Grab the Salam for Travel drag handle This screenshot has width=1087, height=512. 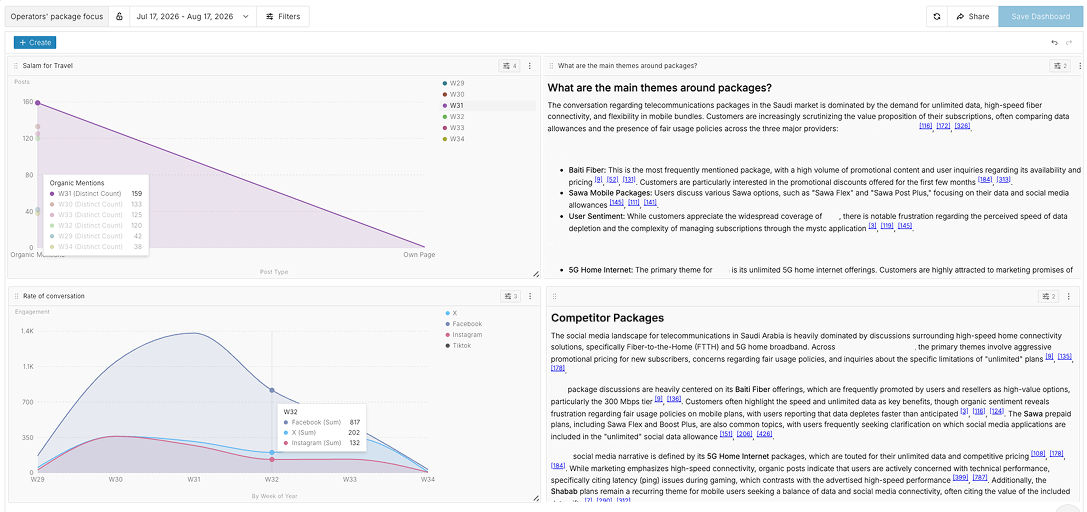click(16, 66)
